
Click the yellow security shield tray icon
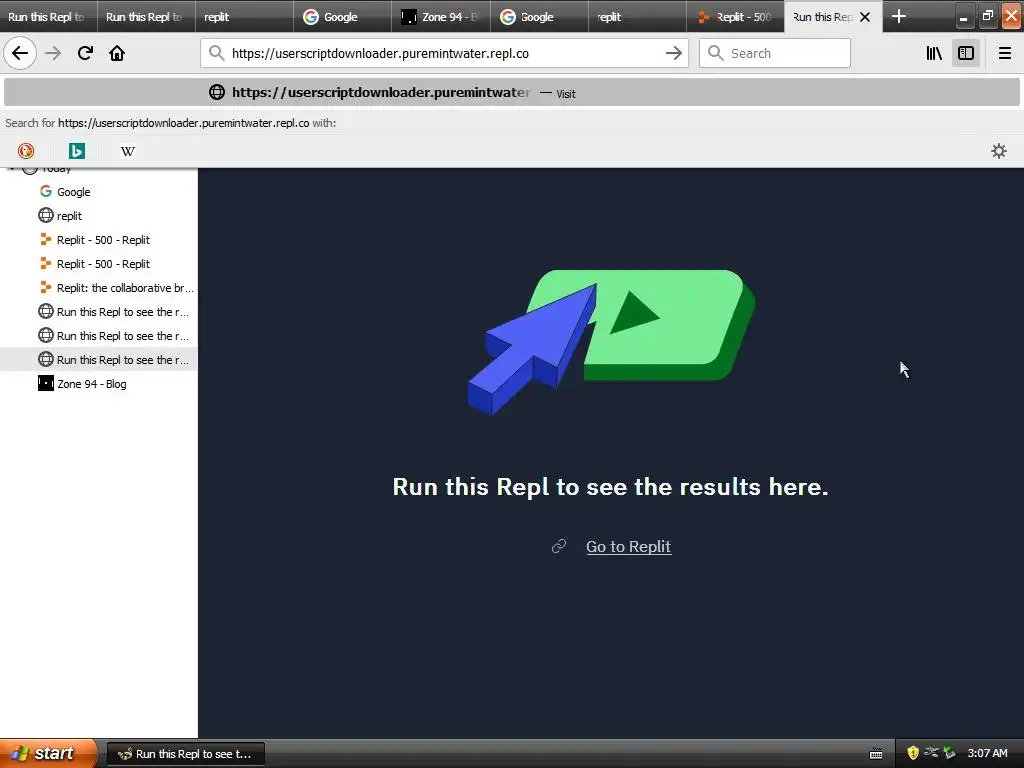913,754
